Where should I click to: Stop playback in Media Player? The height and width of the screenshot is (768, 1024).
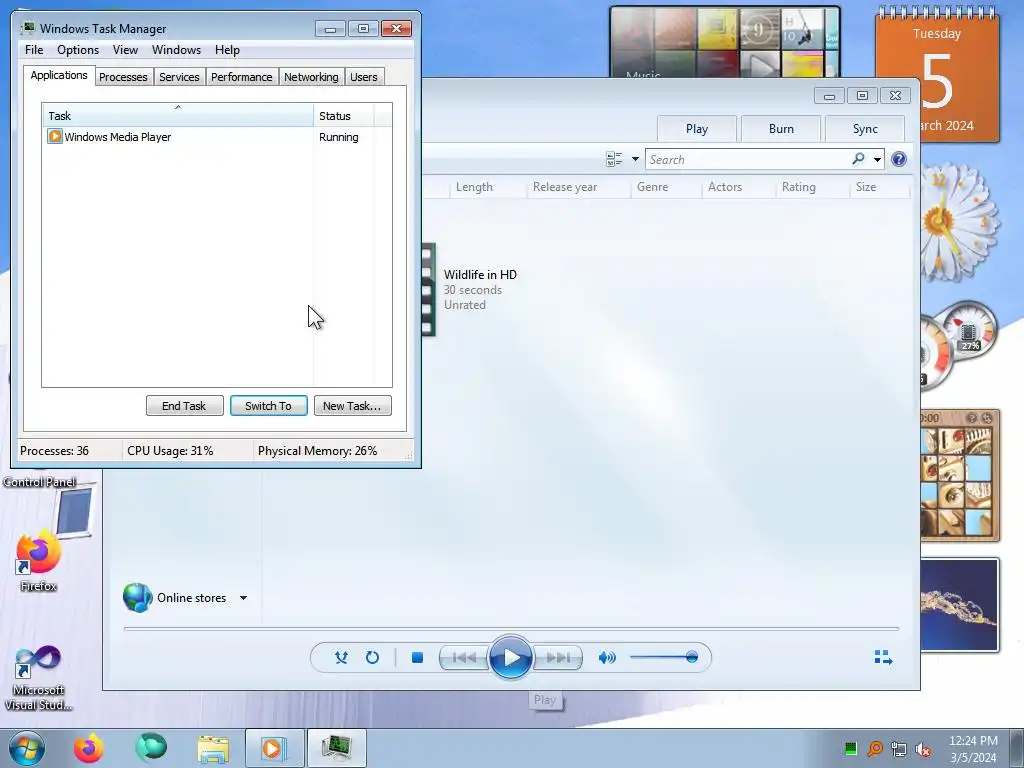[x=417, y=658]
